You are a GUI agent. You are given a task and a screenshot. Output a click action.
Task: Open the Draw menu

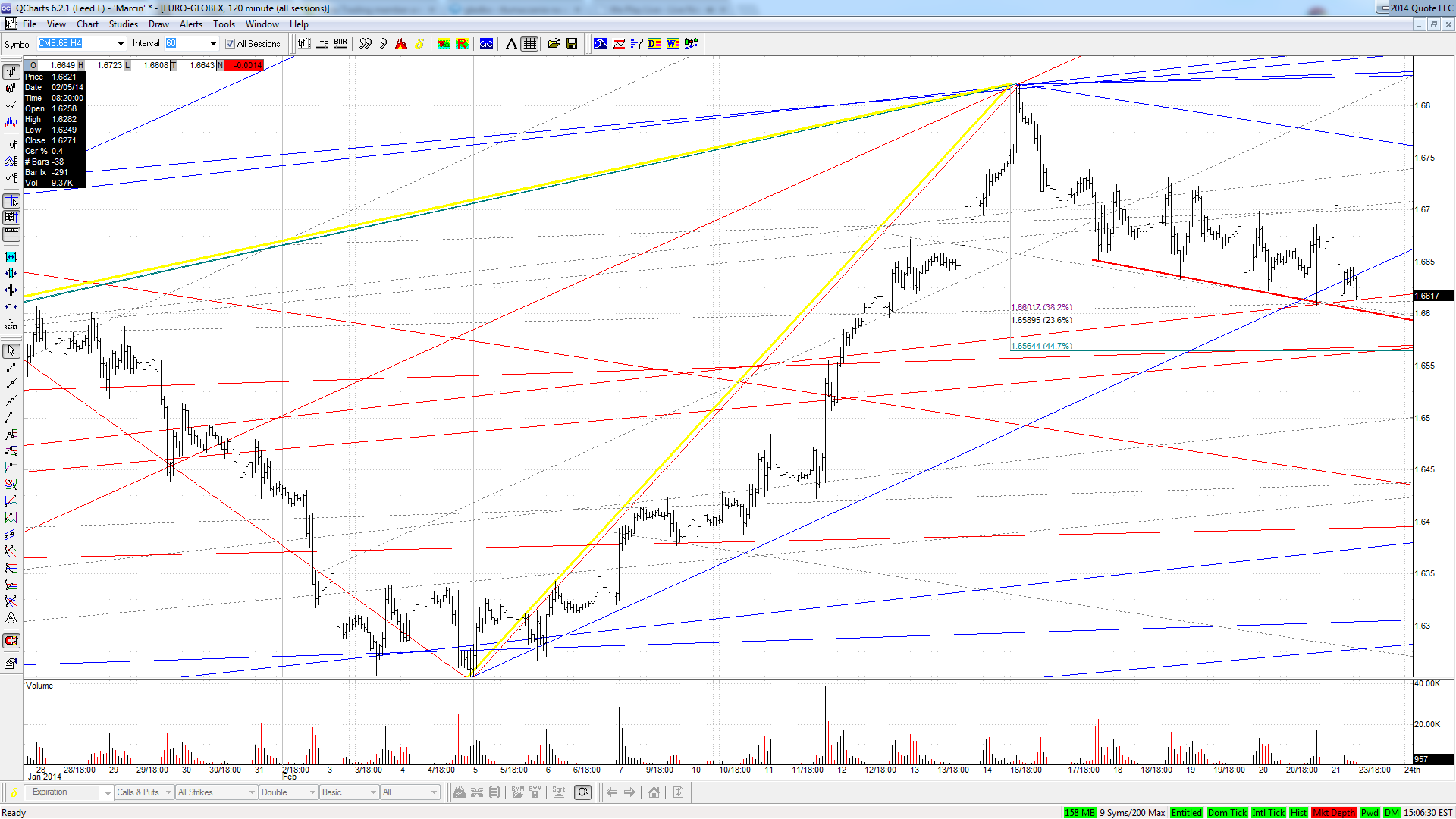pos(158,24)
